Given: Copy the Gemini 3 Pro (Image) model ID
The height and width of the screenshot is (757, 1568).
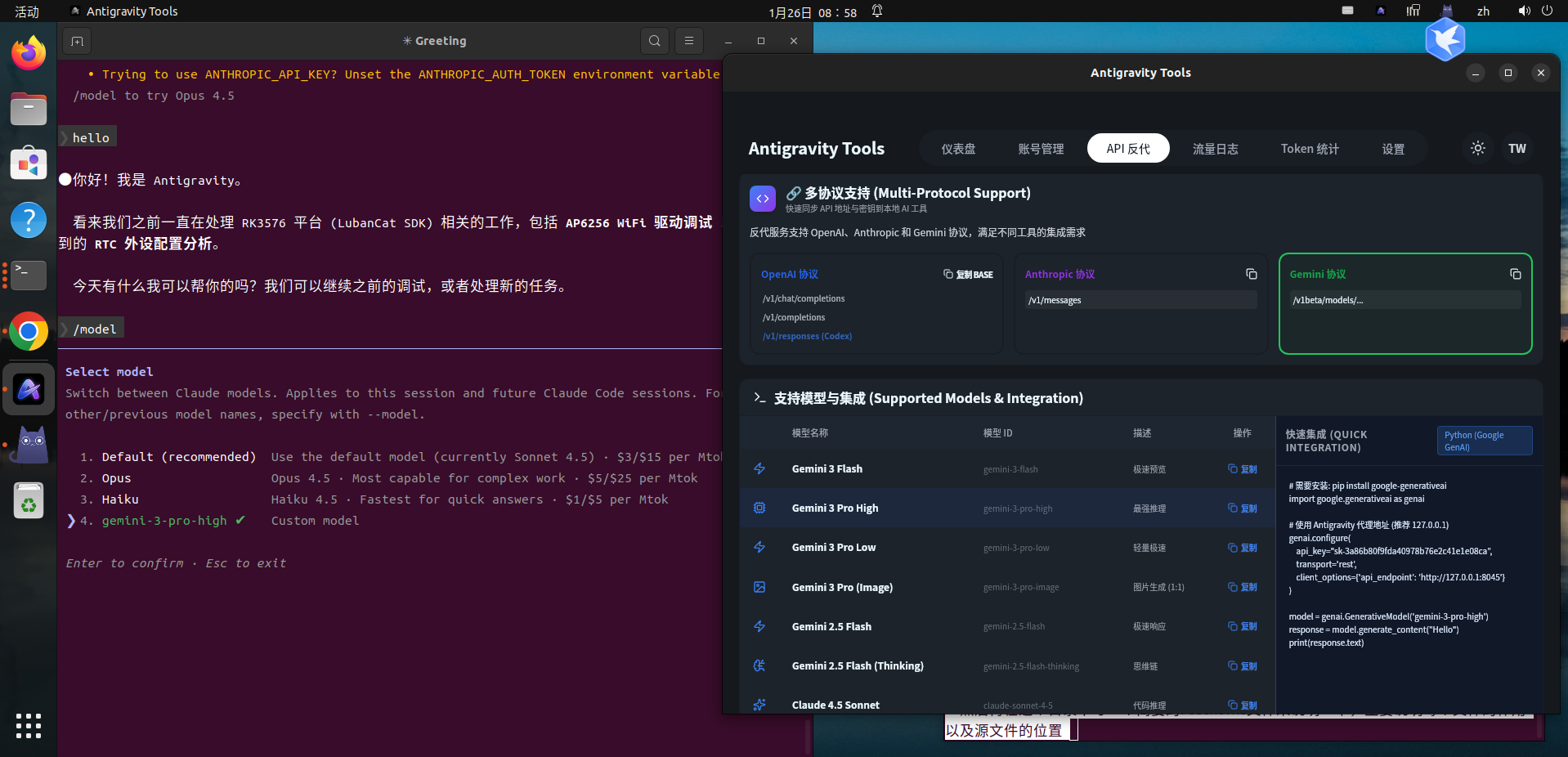Looking at the screenshot, I should pyautogui.click(x=1243, y=587).
